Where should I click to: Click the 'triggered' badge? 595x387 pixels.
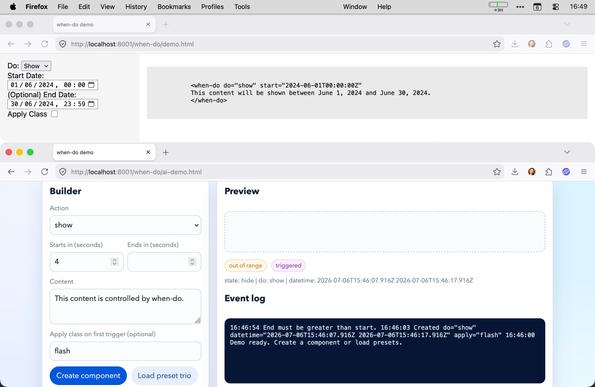pyautogui.click(x=288, y=266)
